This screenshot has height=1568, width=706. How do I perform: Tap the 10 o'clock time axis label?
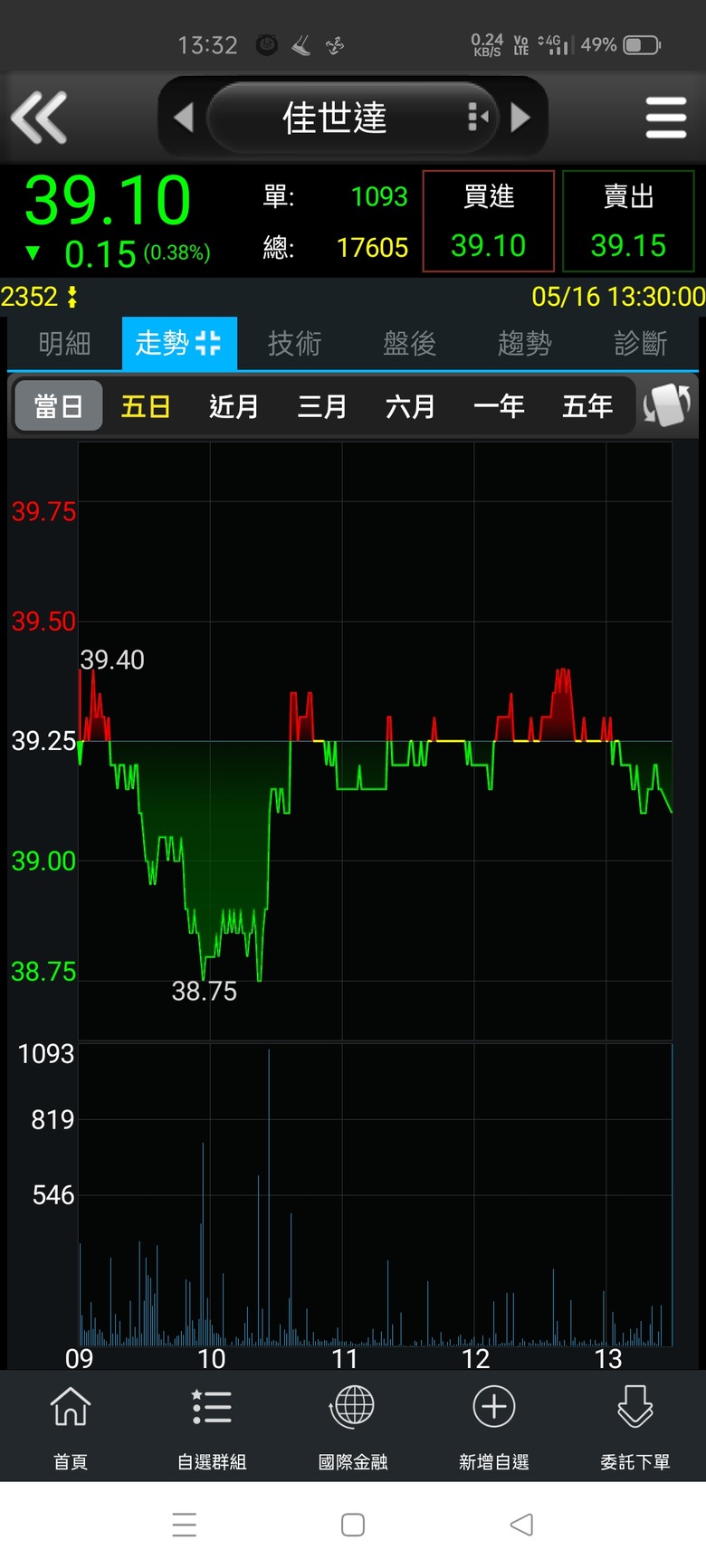point(211,1358)
